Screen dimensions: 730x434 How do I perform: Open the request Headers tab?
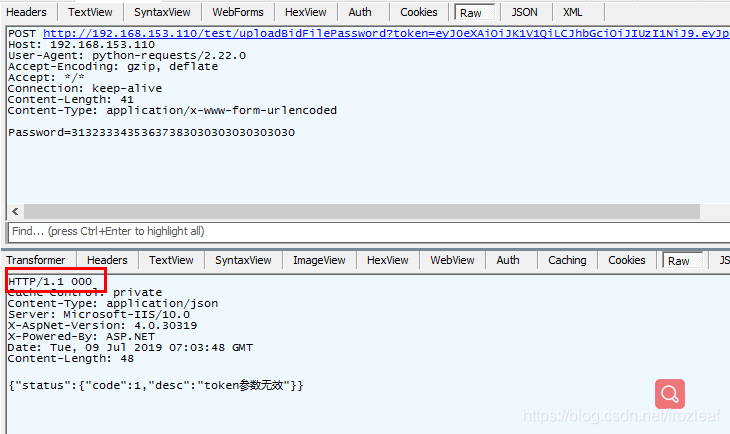27,12
